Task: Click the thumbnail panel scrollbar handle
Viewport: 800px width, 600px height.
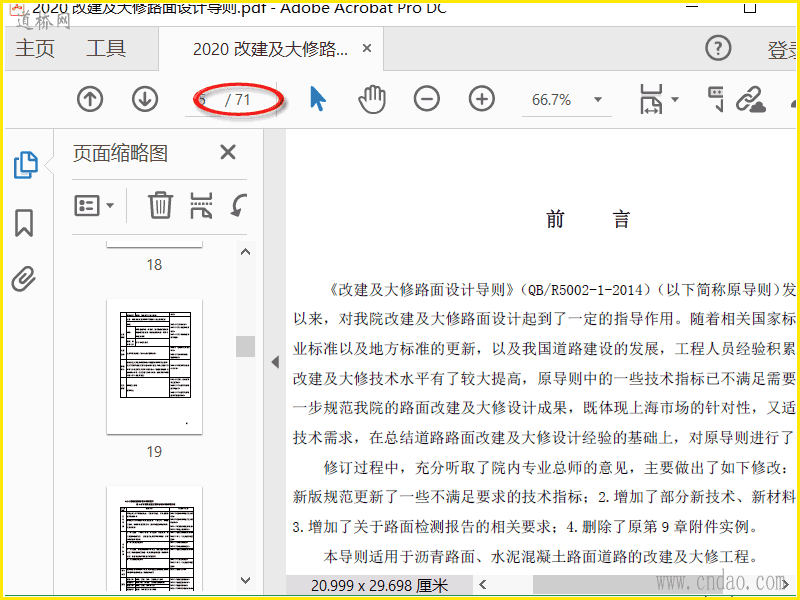Action: (245, 346)
